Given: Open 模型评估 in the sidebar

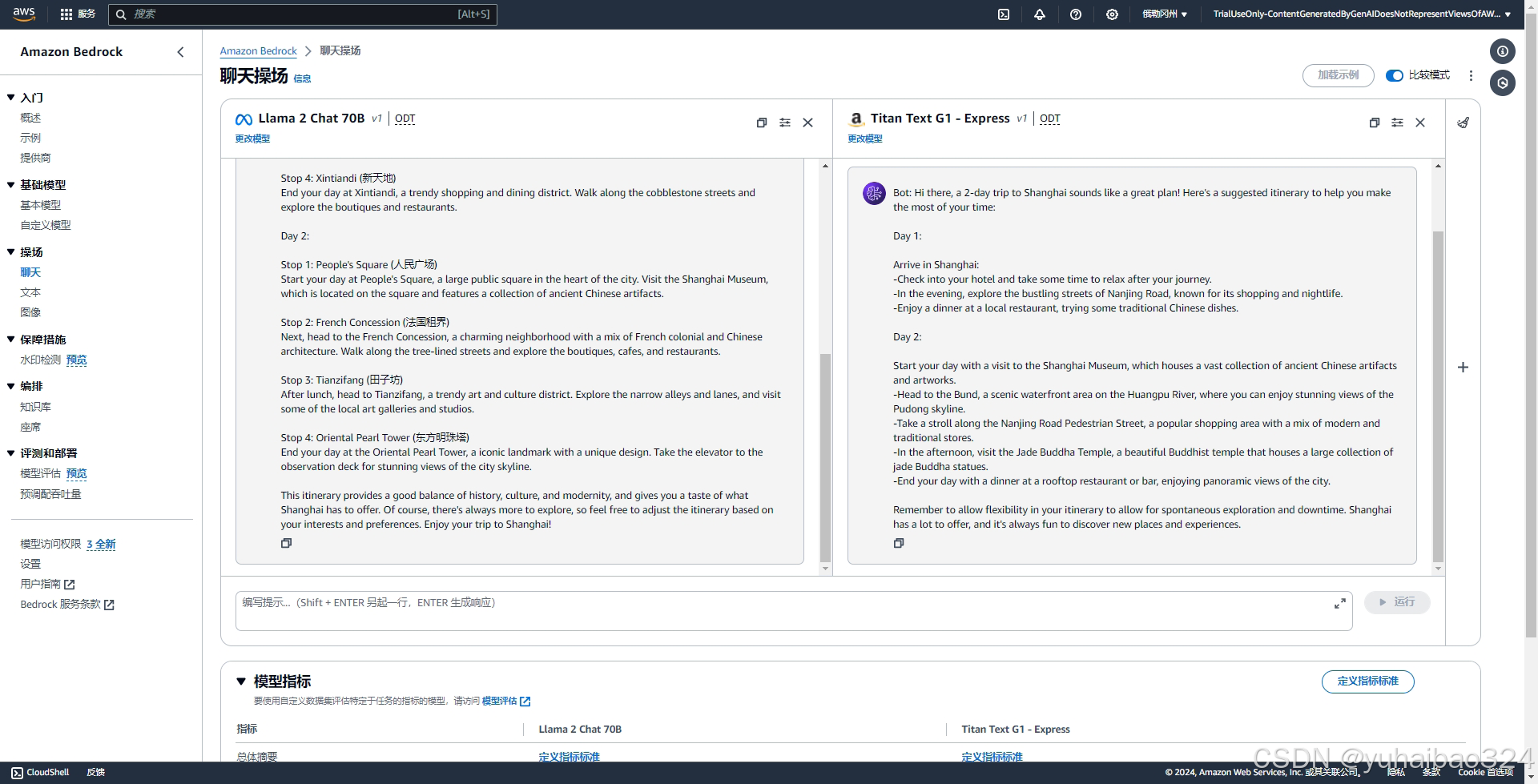Looking at the screenshot, I should click(40, 474).
